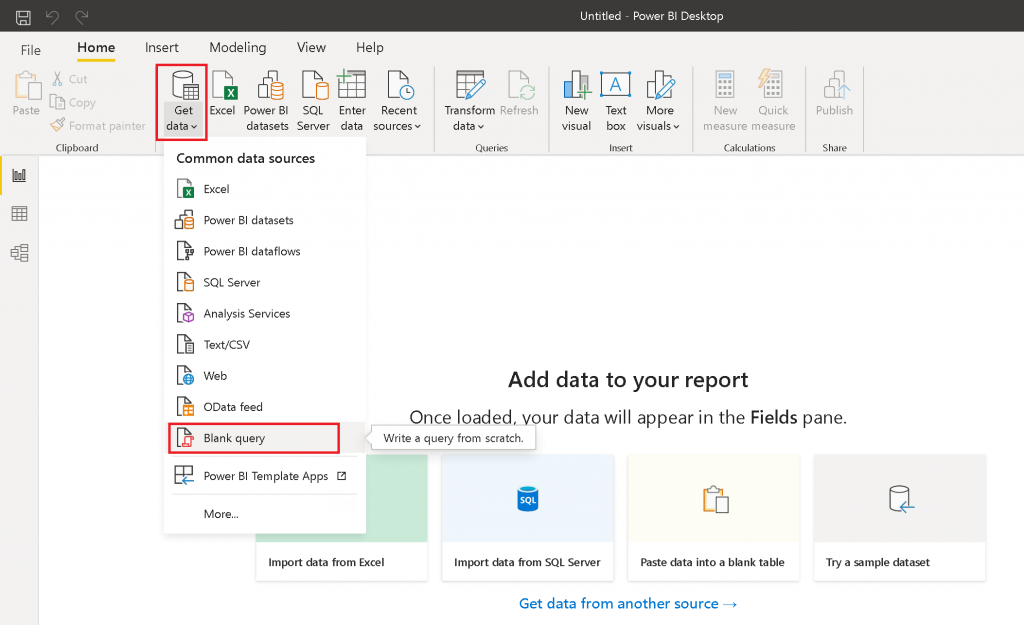Click the Try a sample dataset card
Viewport: 1024px width, 625px height.
[899, 517]
